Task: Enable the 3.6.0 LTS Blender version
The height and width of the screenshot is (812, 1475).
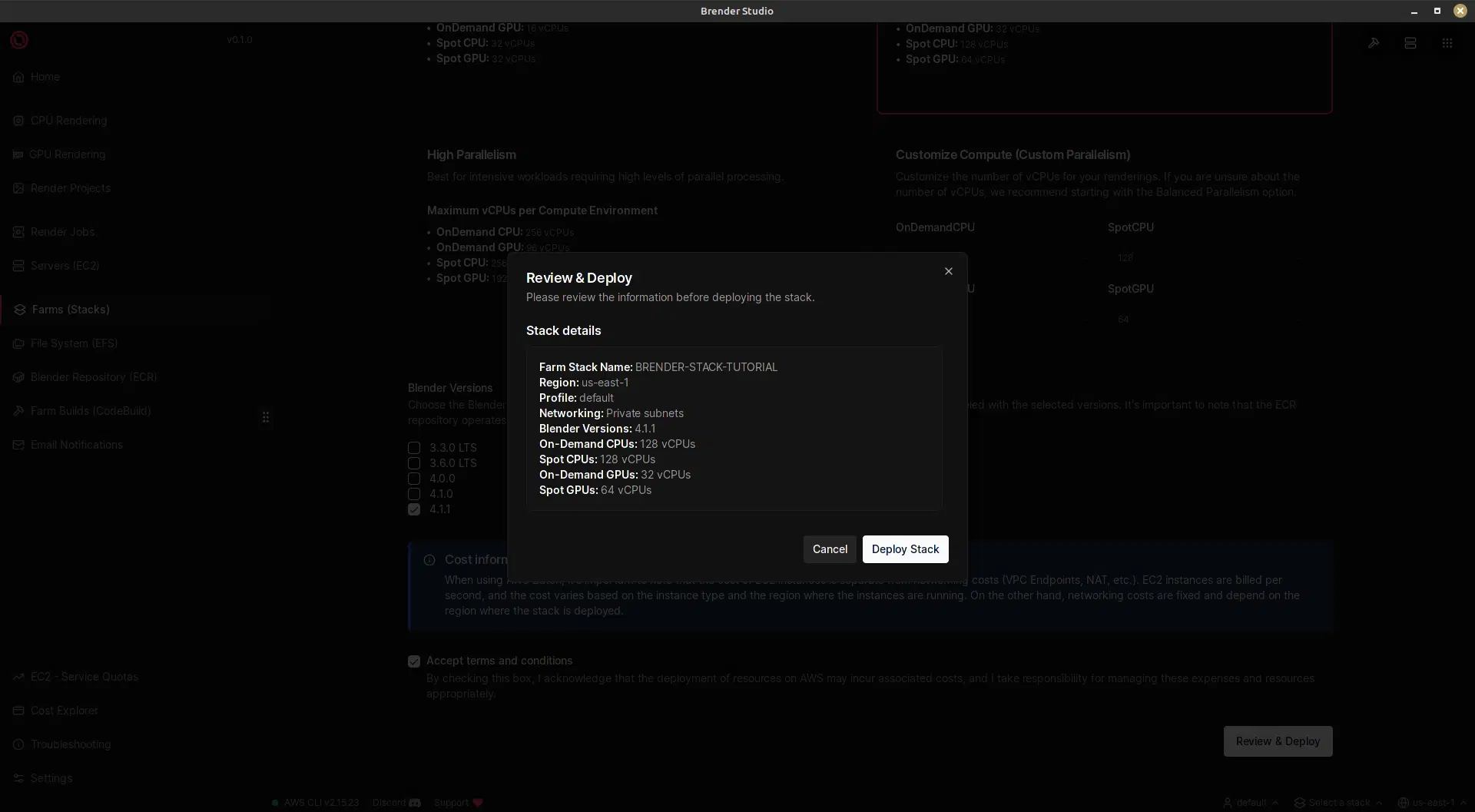Action: coord(415,462)
